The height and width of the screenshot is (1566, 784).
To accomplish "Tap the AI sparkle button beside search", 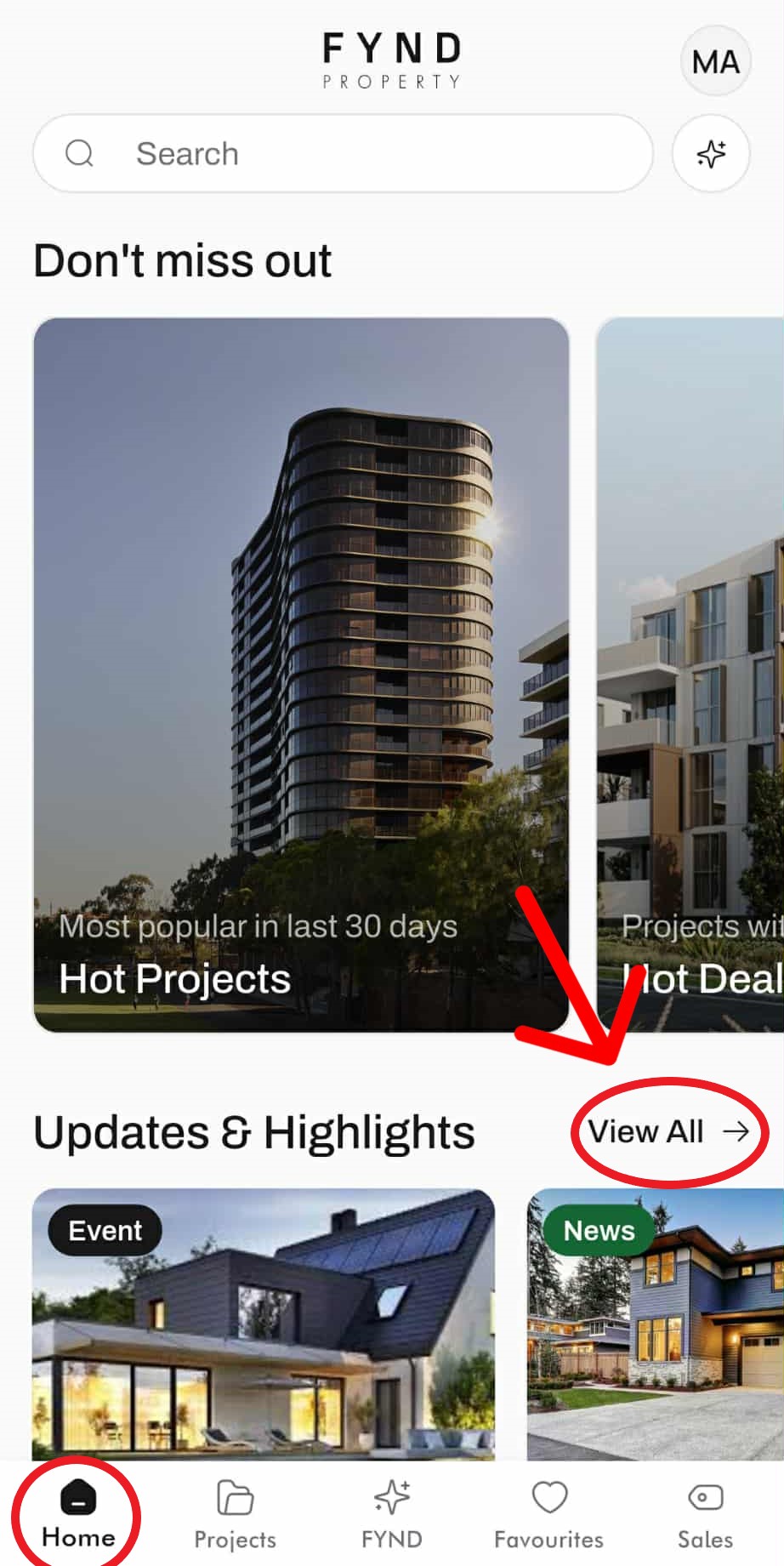I will pos(711,154).
